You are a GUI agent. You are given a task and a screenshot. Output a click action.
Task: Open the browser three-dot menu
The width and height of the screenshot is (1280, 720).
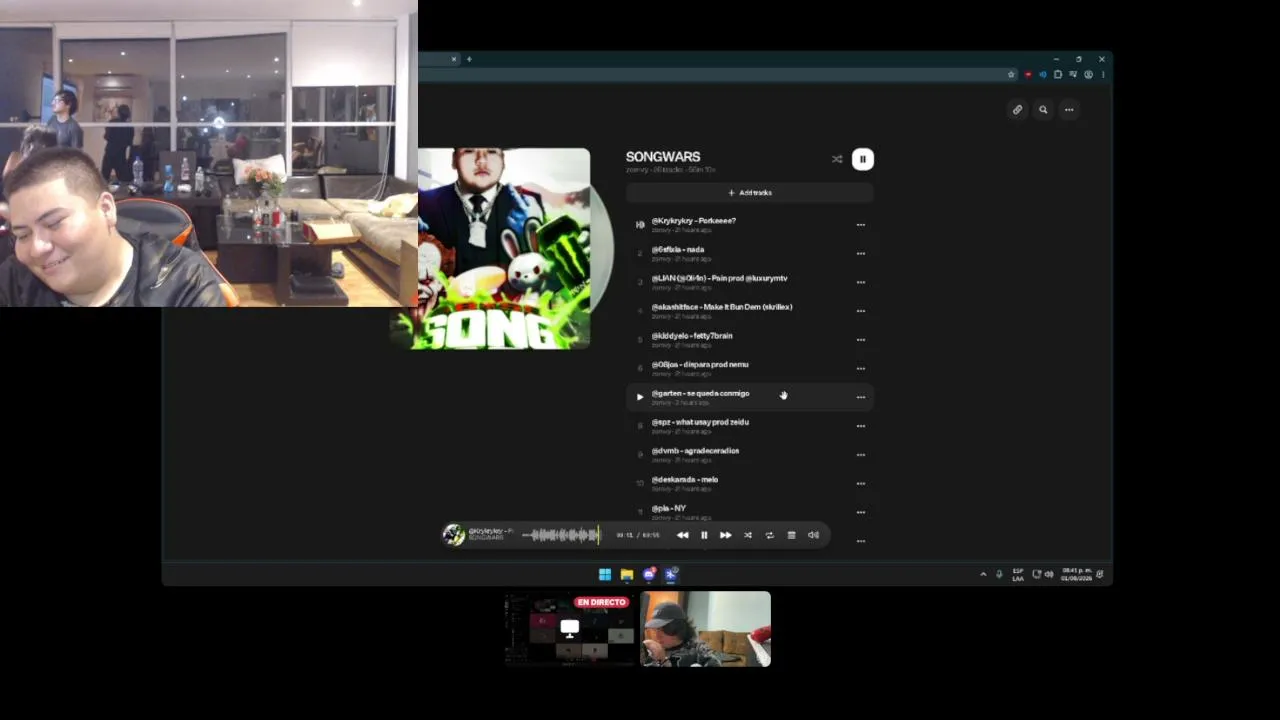point(1103,75)
